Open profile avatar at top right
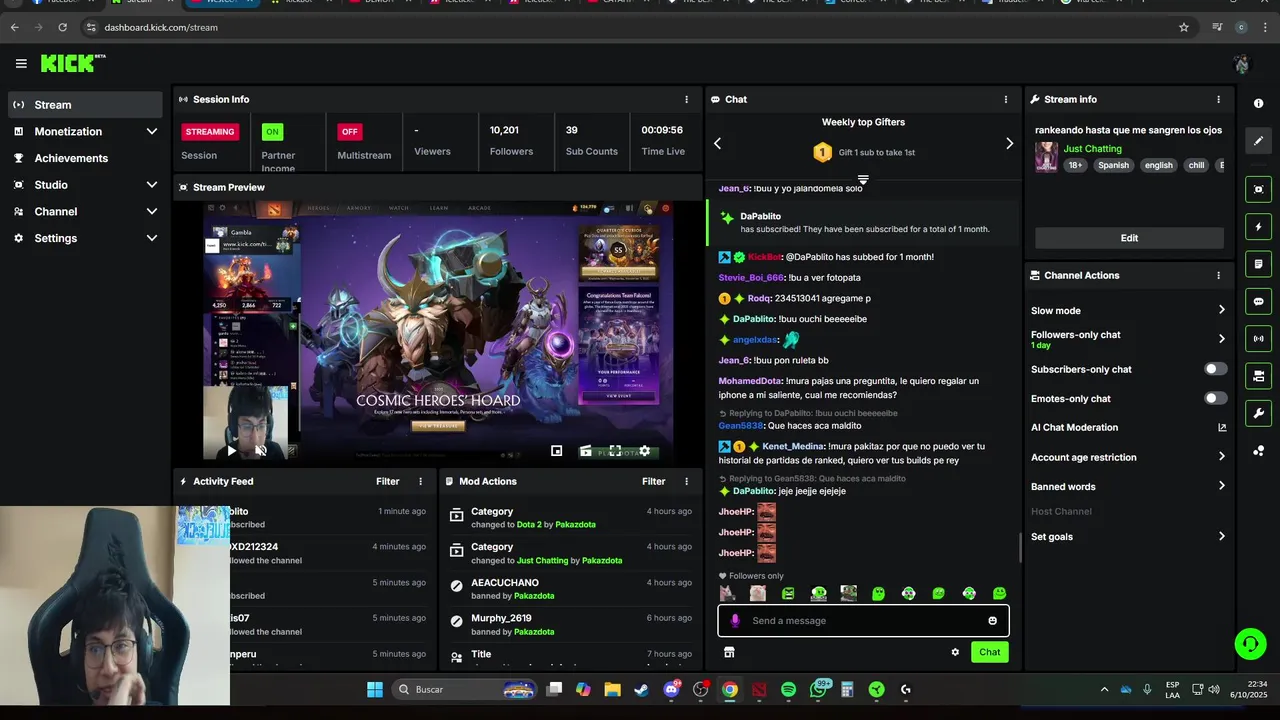 (x=1242, y=64)
